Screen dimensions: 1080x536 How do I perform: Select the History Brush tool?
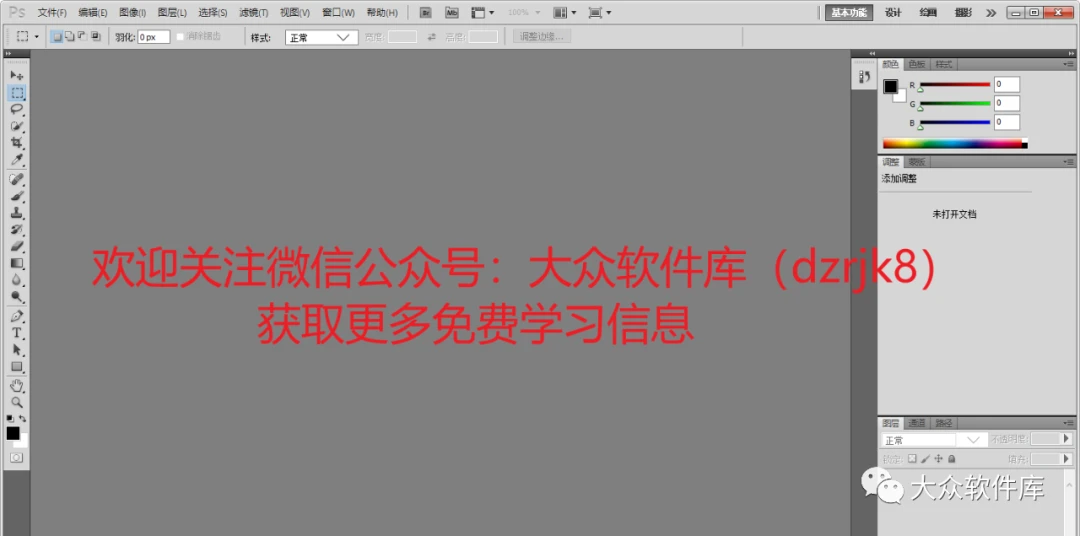(17, 229)
